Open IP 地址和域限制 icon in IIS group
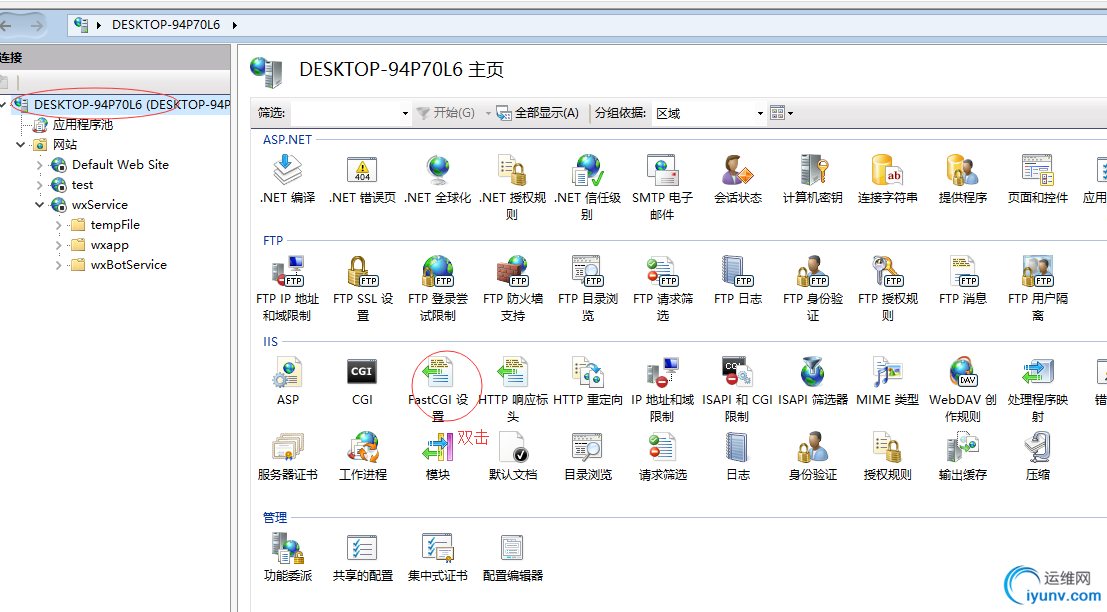The image size is (1107, 612). tap(662, 372)
